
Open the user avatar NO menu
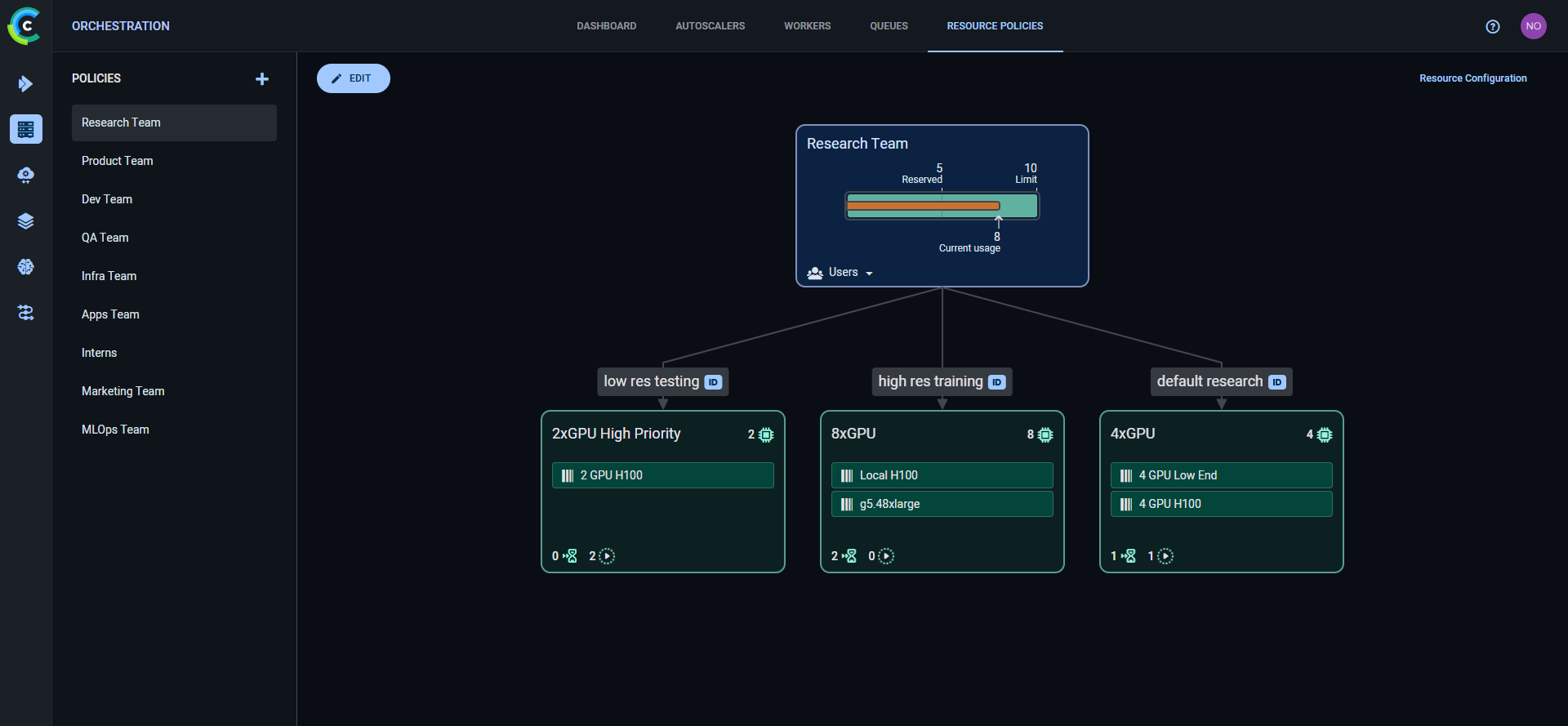1533,26
